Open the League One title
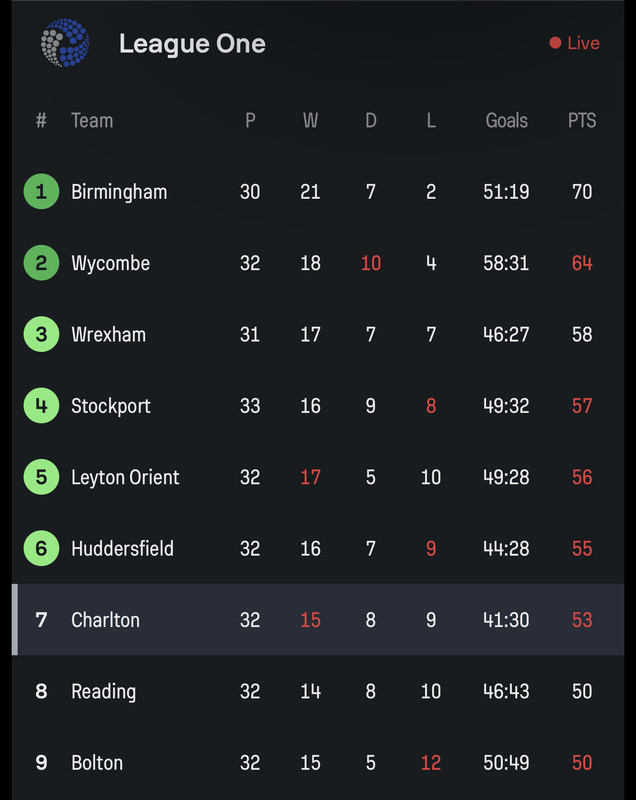 pos(192,44)
